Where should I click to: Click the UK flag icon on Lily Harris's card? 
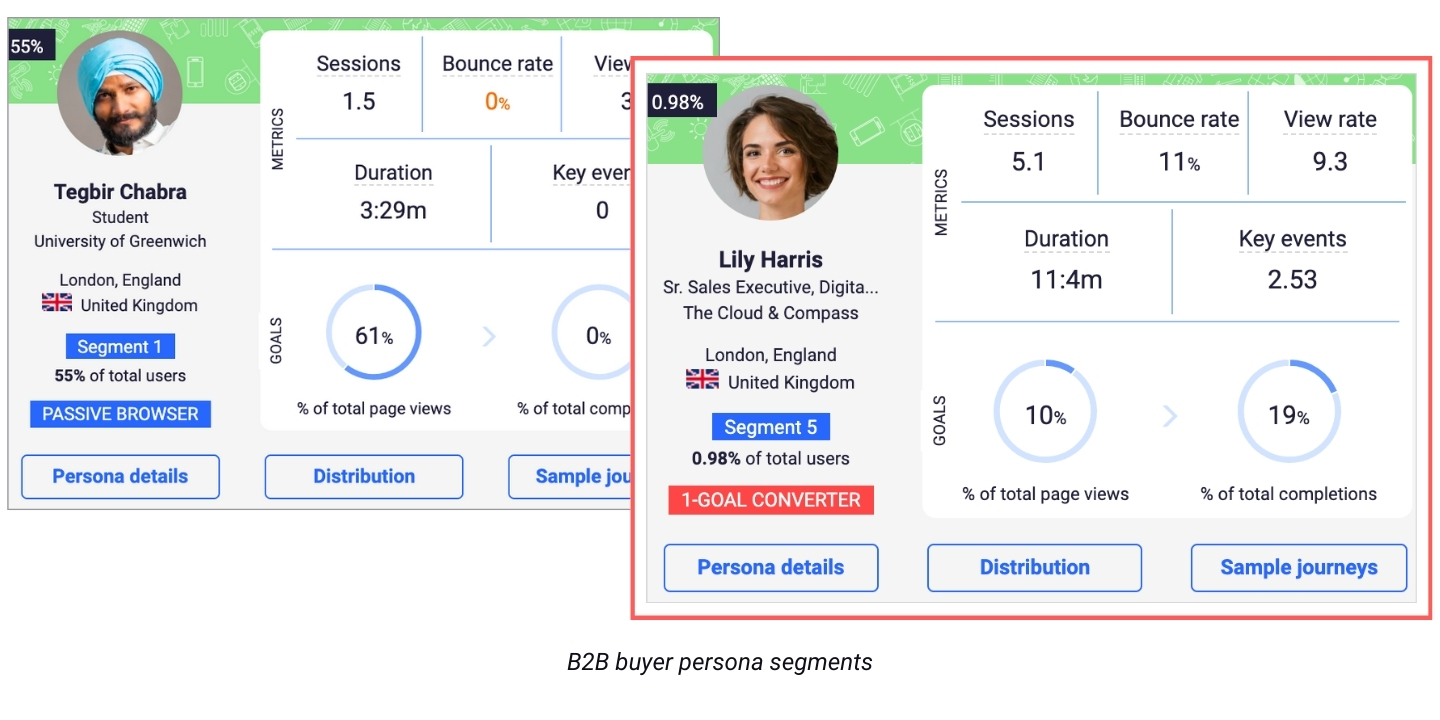point(700,380)
